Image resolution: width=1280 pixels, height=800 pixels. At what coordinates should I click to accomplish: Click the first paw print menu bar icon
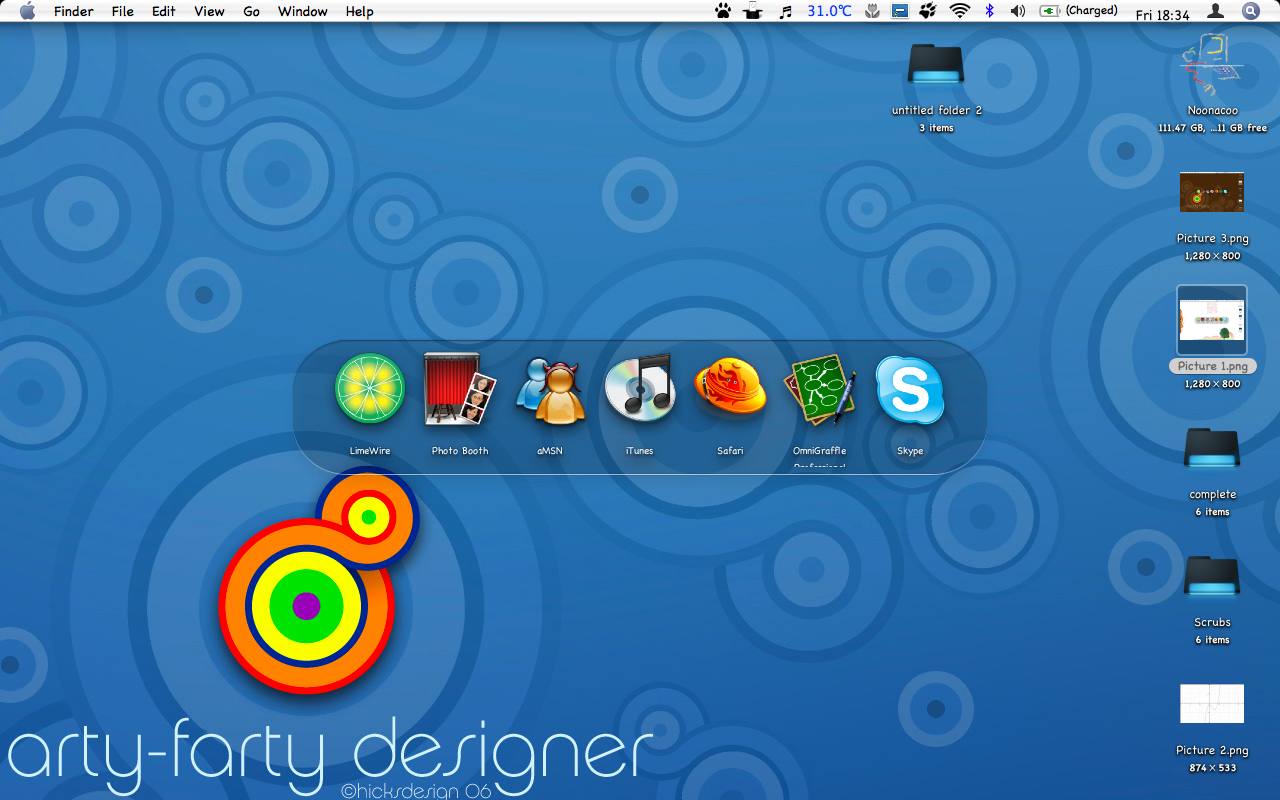pos(723,11)
